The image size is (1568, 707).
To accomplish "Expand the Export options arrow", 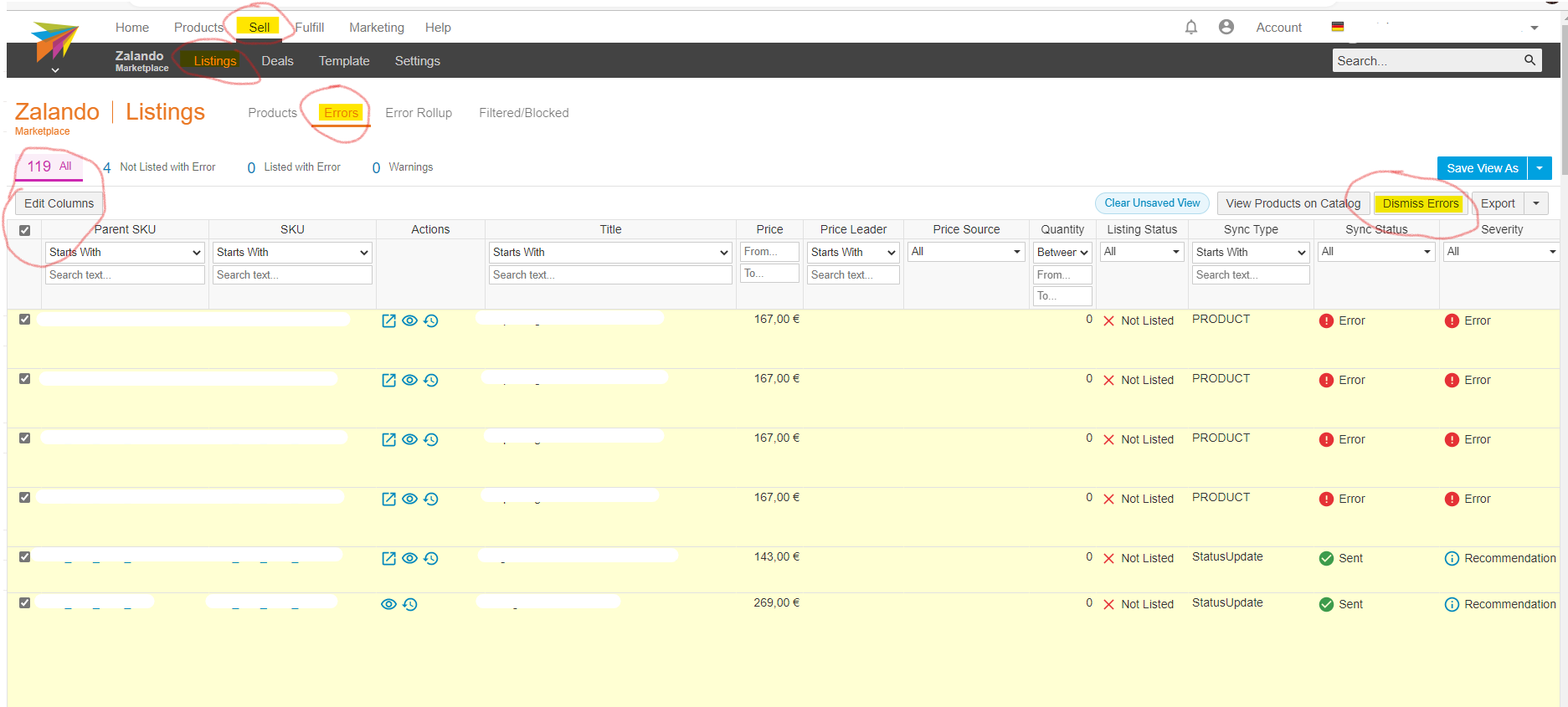I will [x=1536, y=203].
